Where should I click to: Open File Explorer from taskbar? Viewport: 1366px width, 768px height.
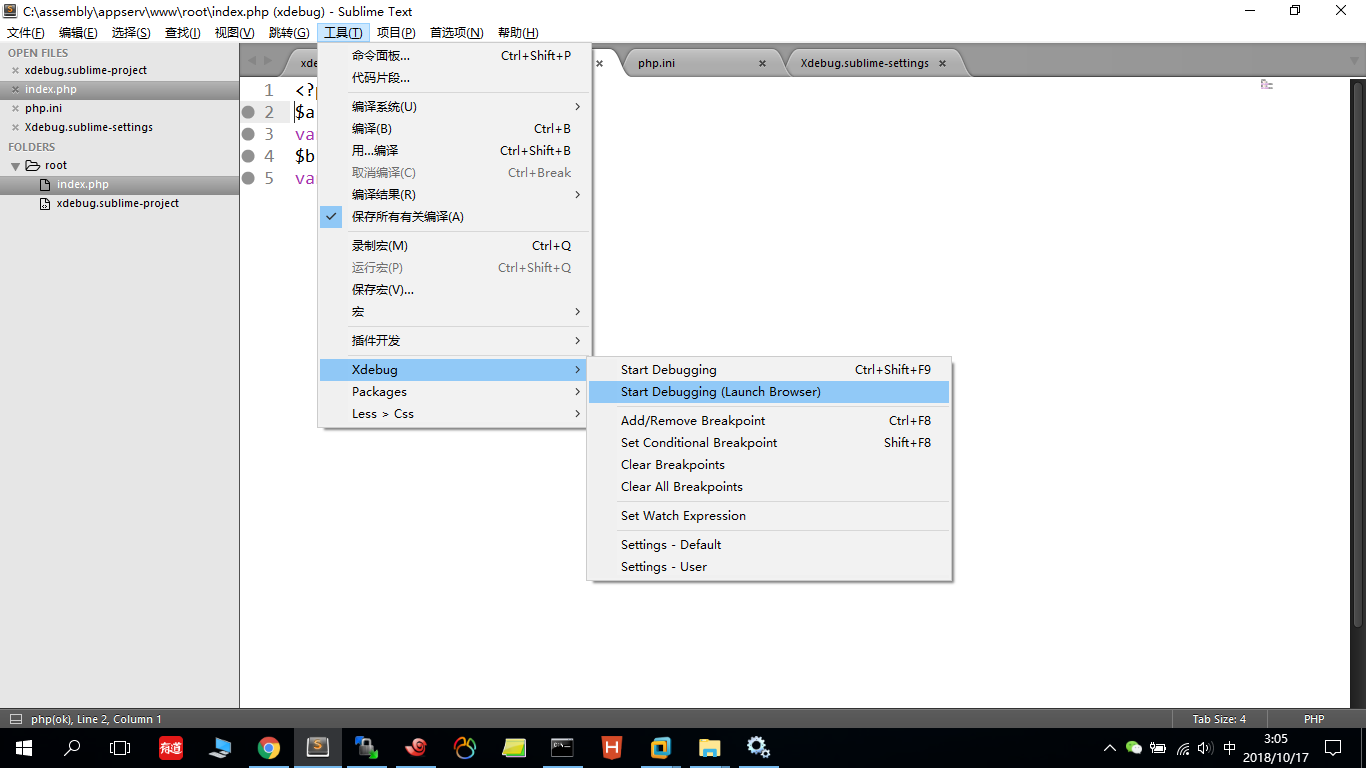pos(710,747)
